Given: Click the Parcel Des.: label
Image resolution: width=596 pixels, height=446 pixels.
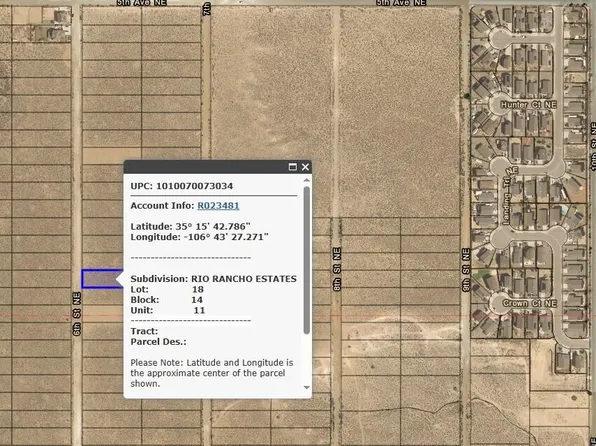Looking at the screenshot, I should click(159, 342).
